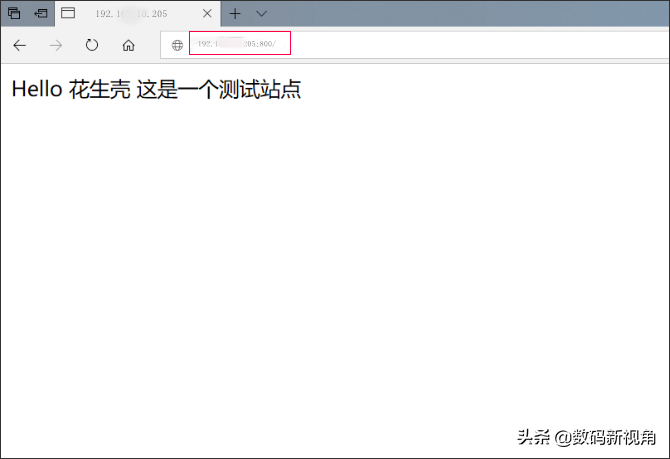Expand tab previews chevron
Viewport: 670px width, 459px height.
261,14
